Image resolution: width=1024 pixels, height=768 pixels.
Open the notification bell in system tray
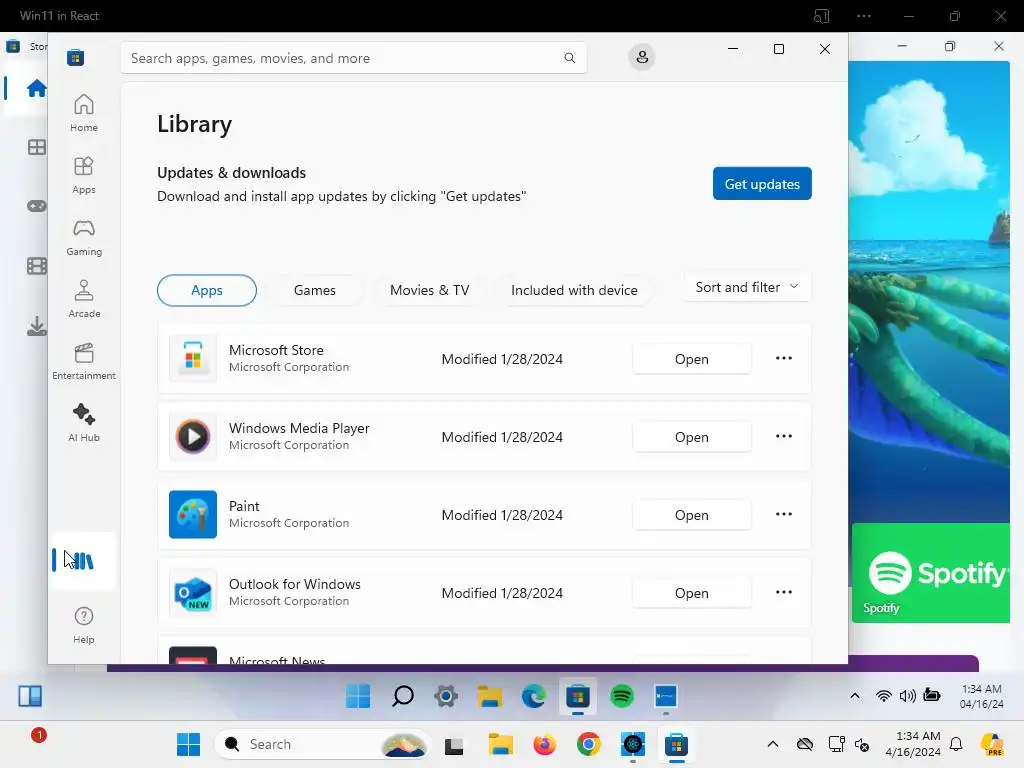pos(956,744)
